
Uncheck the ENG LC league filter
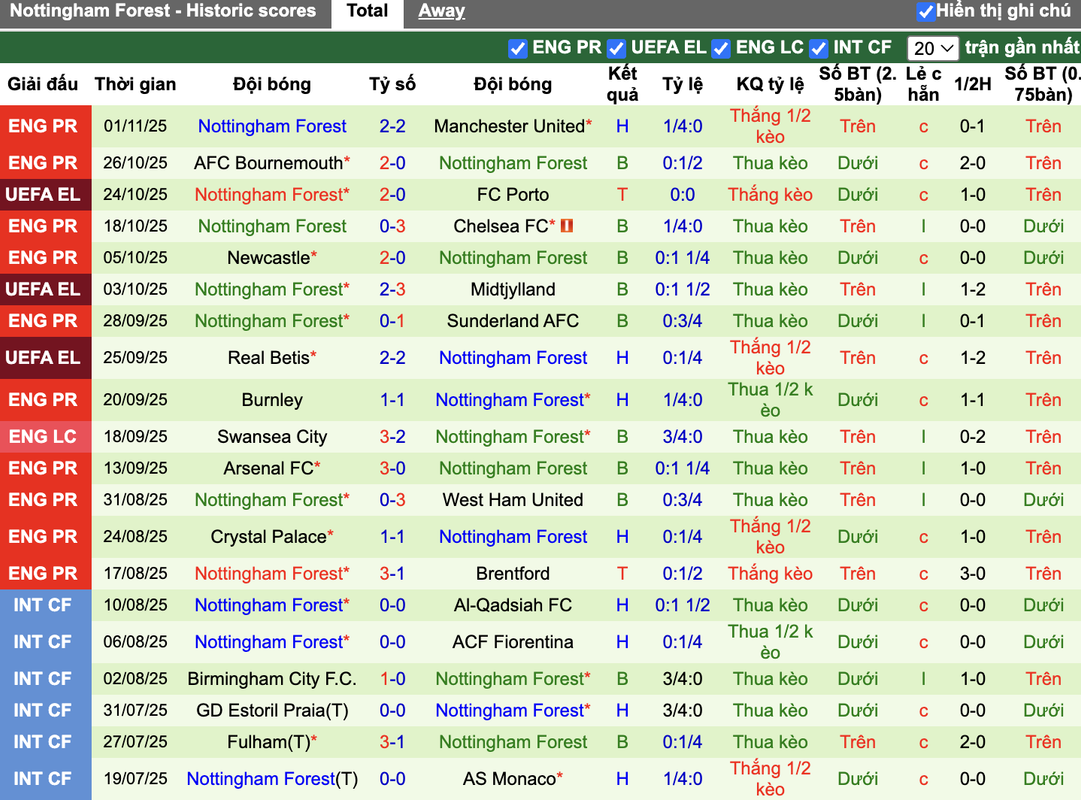pyautogui.click(x=720, y=48)
